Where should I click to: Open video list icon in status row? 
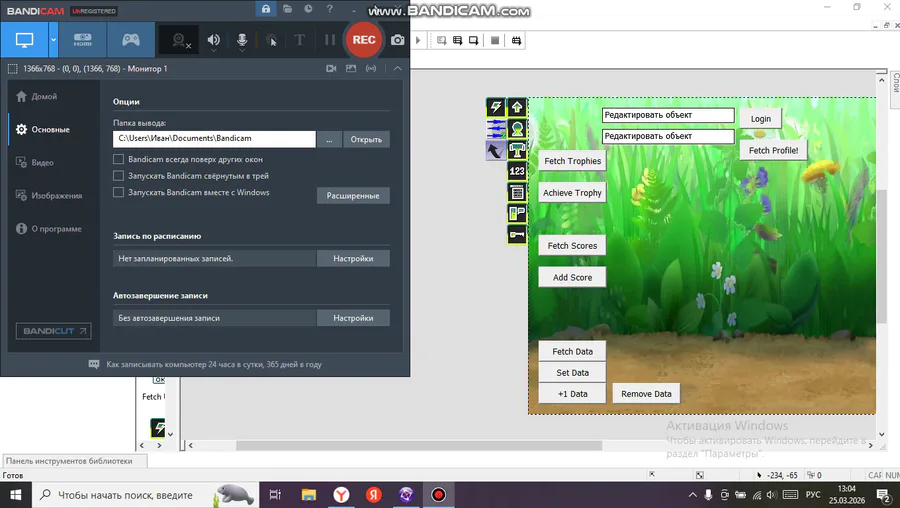[x=331, y=68]
